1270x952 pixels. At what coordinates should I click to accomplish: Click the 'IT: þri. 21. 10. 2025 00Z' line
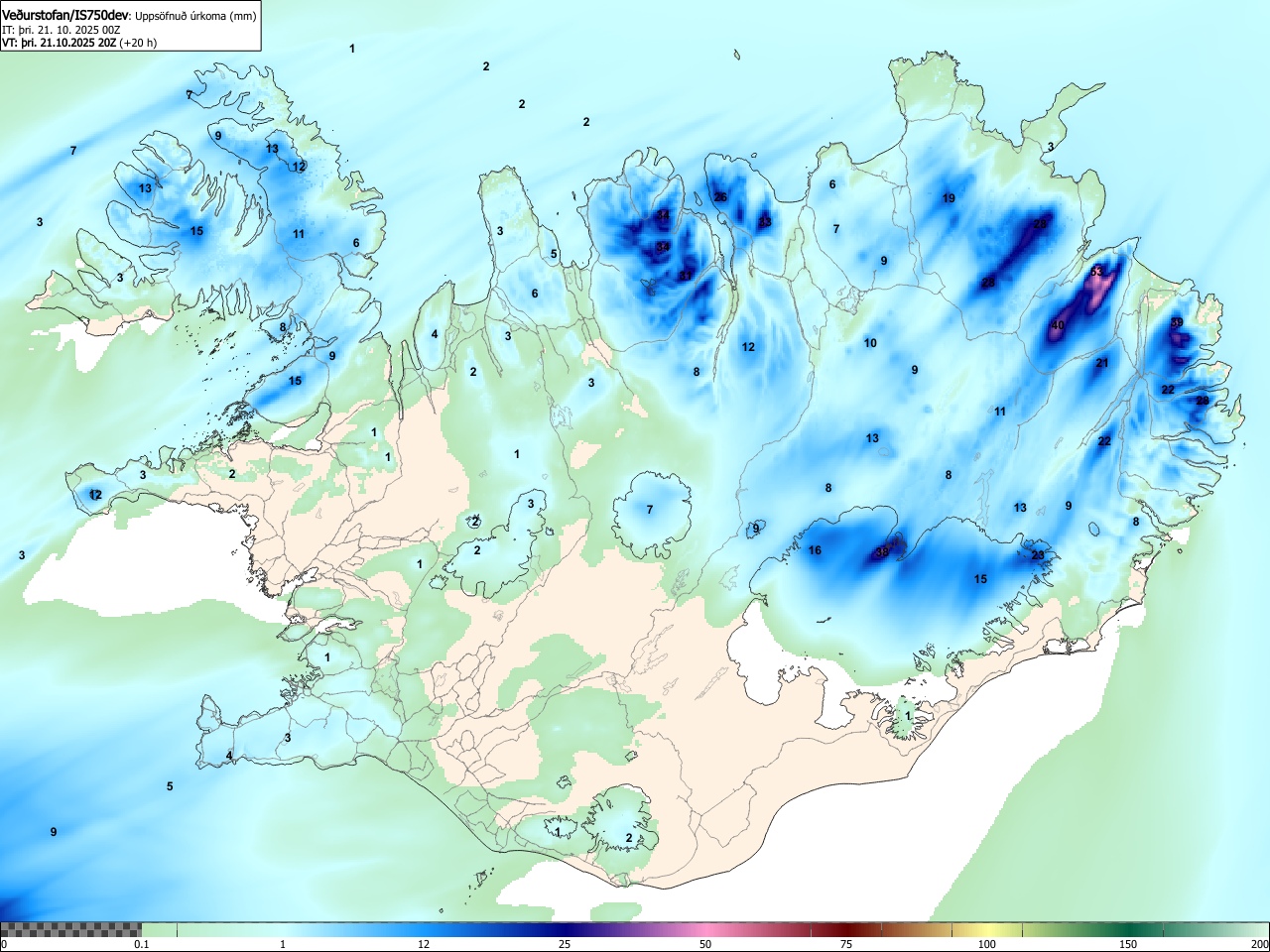click(62, 30)
